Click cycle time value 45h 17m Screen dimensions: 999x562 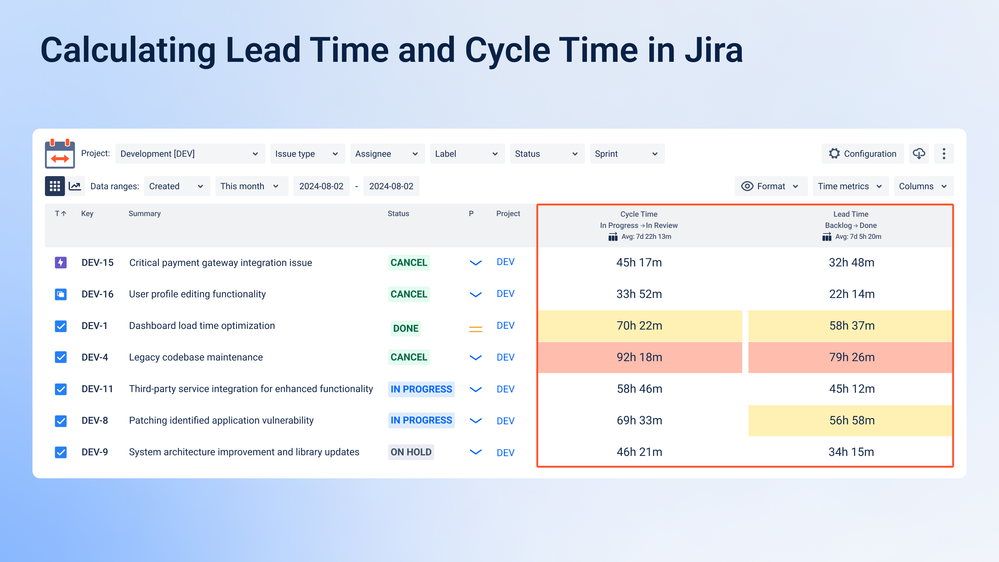pos(639,263)
